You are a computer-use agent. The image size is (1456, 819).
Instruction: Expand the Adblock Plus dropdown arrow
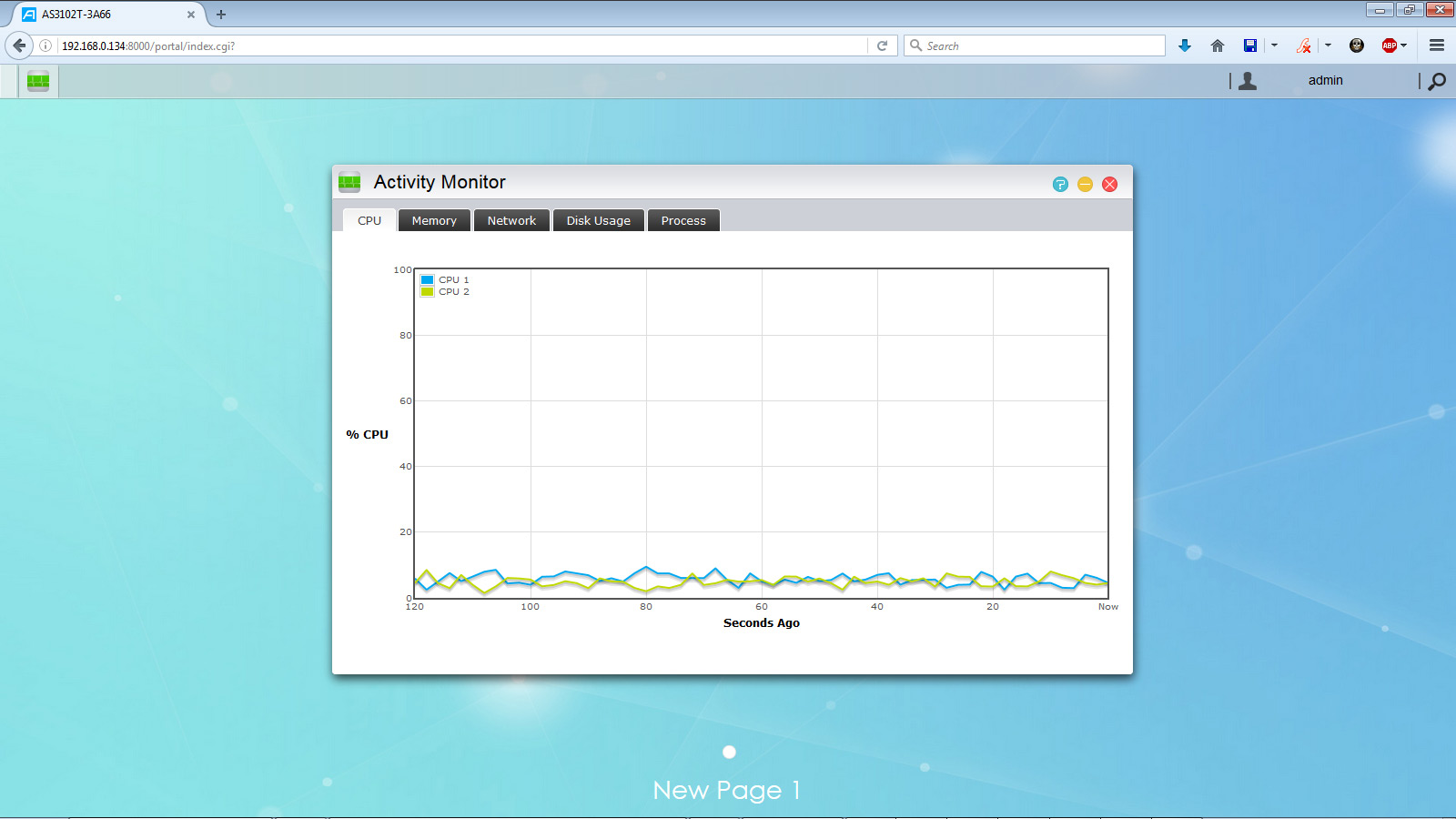pyautogui.click(x=1404, y=45)
